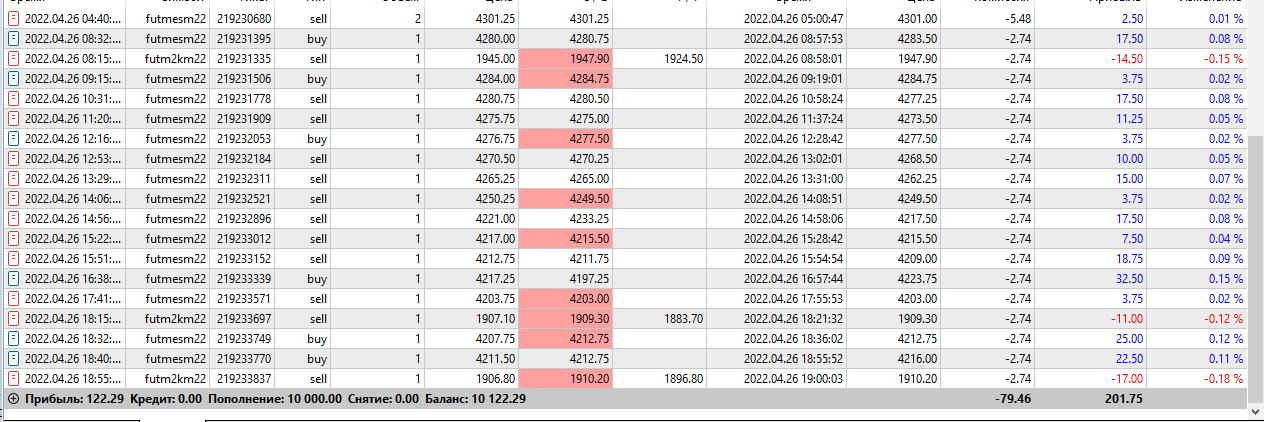Viewport: 1264px width, 422px height.
Task: Click the row icon for ticket 219233697
Action: [13, 319]
